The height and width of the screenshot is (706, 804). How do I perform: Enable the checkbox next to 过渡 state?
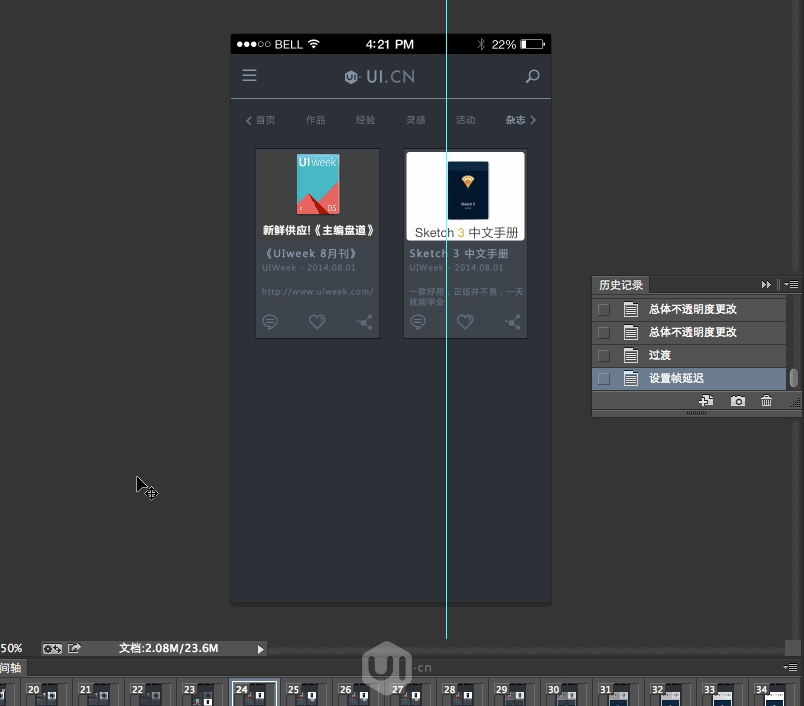pyautogui.click(x=603, y=355)
